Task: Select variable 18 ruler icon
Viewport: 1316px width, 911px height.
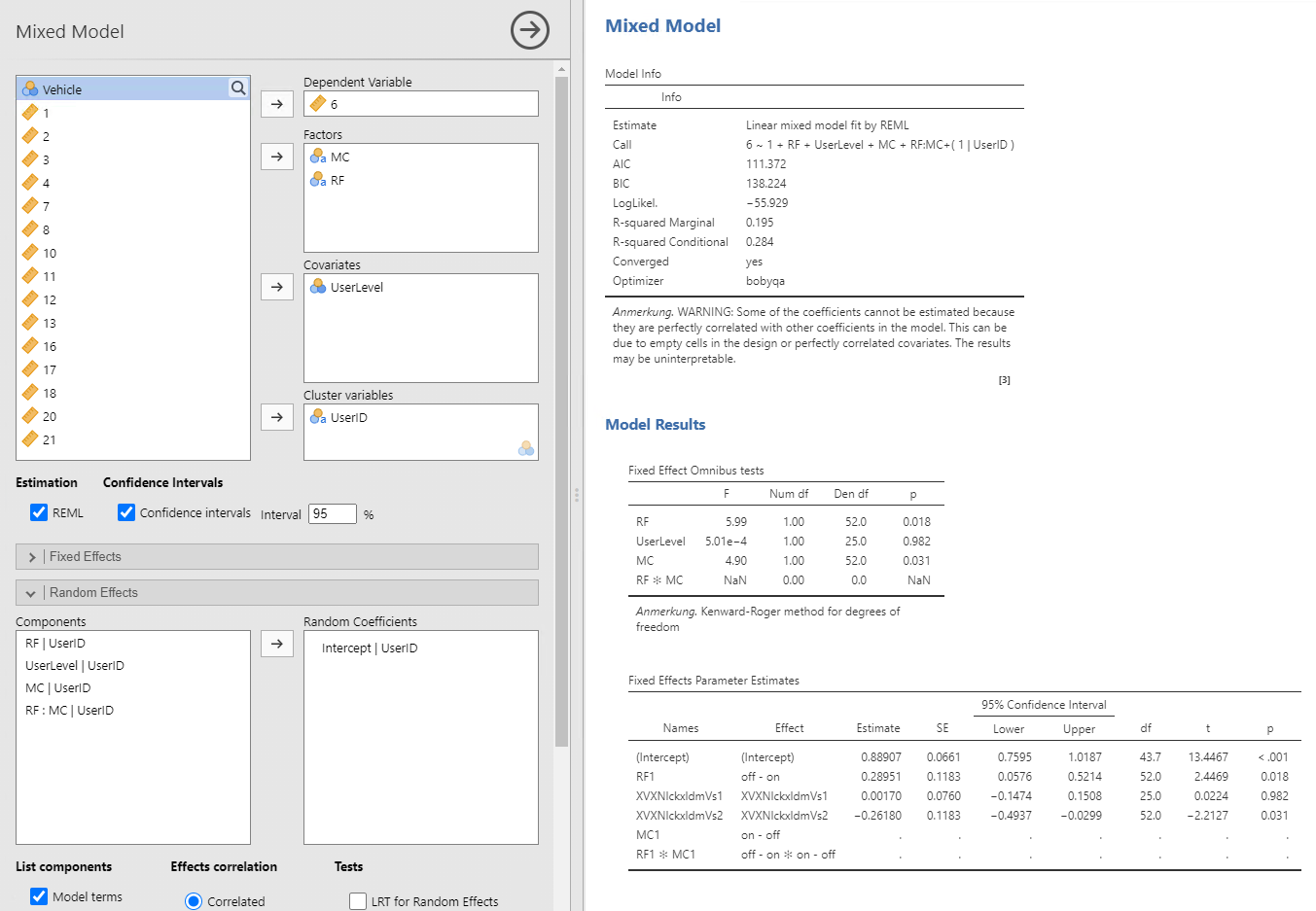Action: tap(30, 392)
